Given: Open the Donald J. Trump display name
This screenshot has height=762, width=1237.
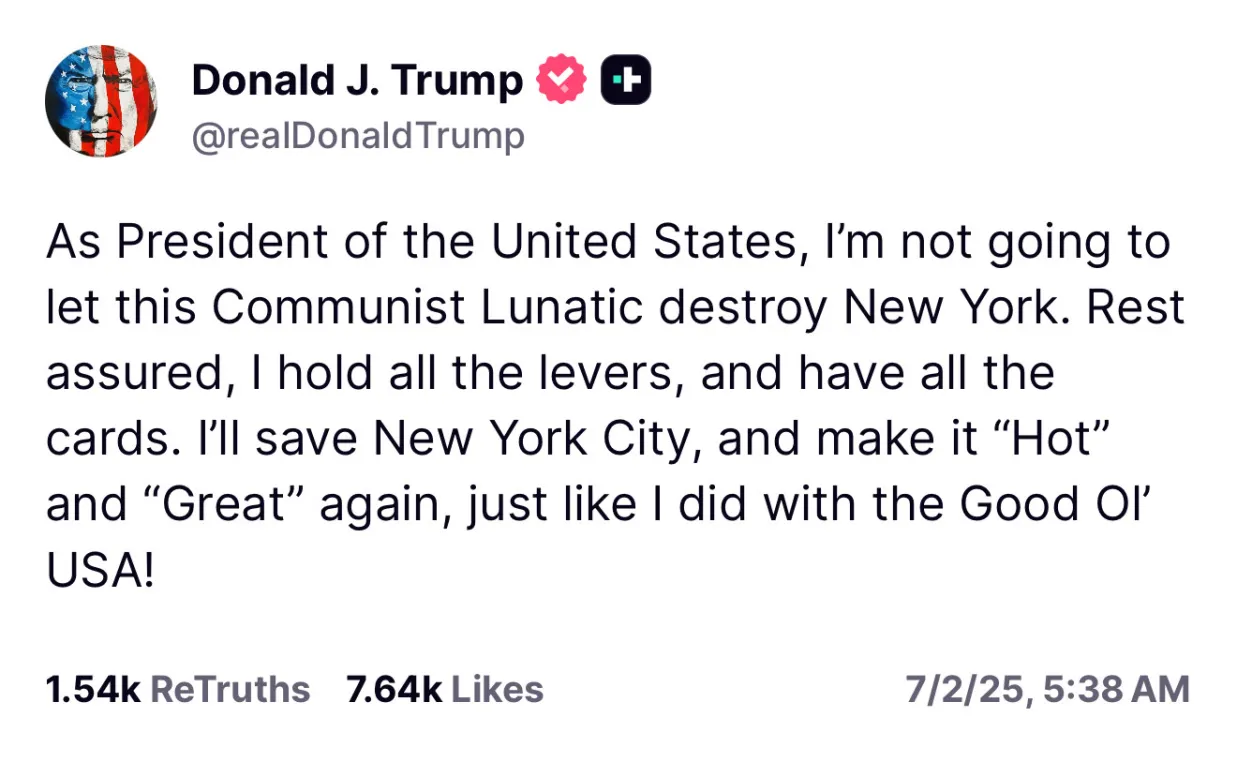Looking at the screenshot, I should [357, 80].
